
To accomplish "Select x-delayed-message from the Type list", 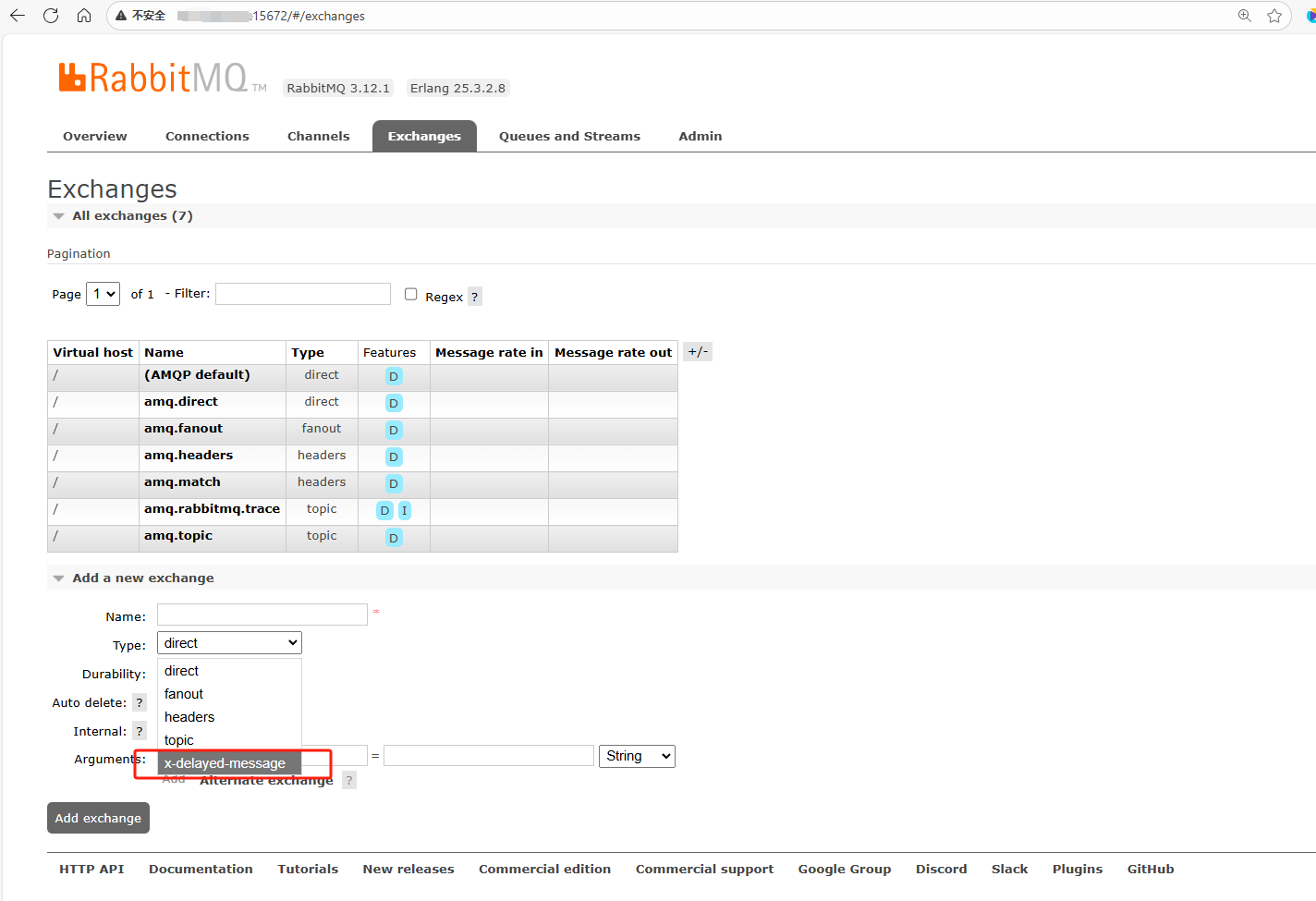I will (225, 763).
